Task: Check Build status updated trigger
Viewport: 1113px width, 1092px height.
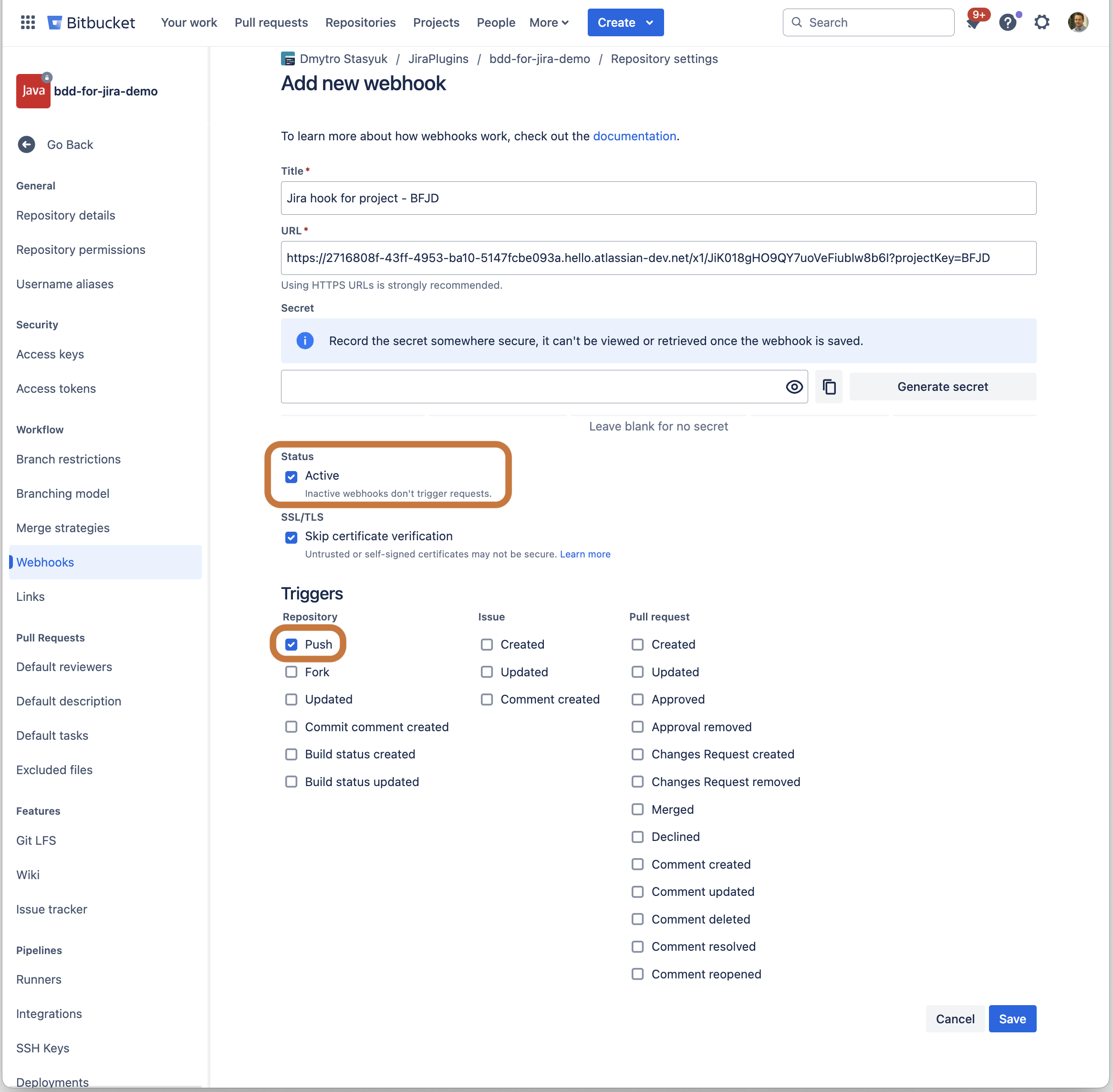Action: coord(291,782)
